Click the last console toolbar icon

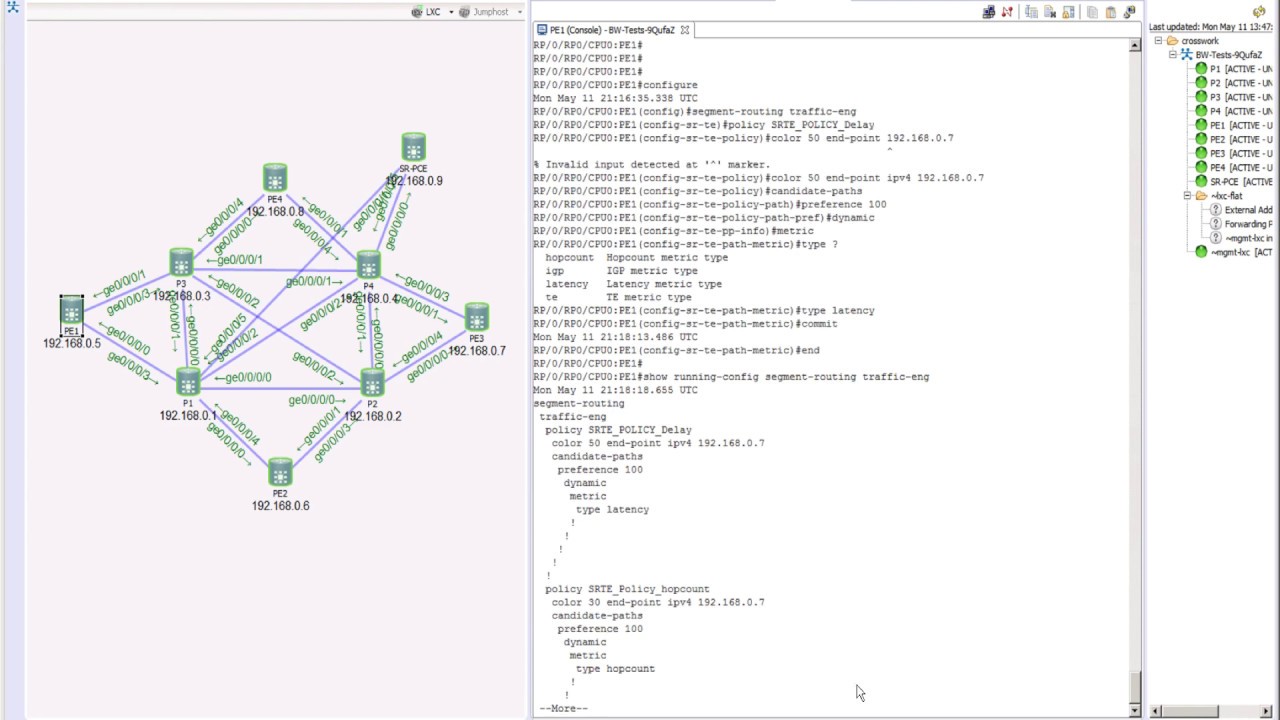(x=1129, y=12)
